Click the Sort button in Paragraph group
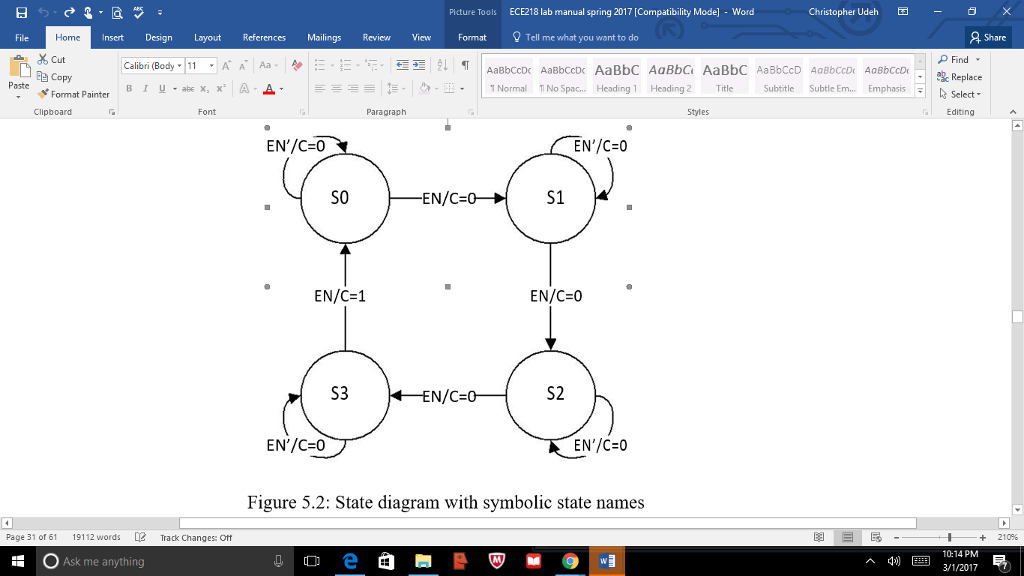Image resolution: width=1024 pixels, height=576 pixels. 443,63
